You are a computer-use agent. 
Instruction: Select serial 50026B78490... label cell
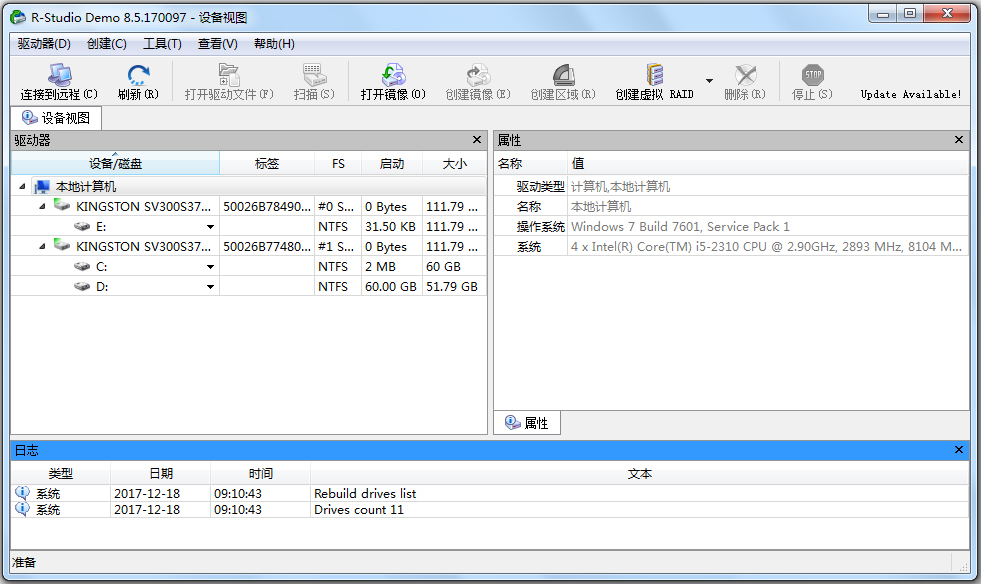click(267, 207)
